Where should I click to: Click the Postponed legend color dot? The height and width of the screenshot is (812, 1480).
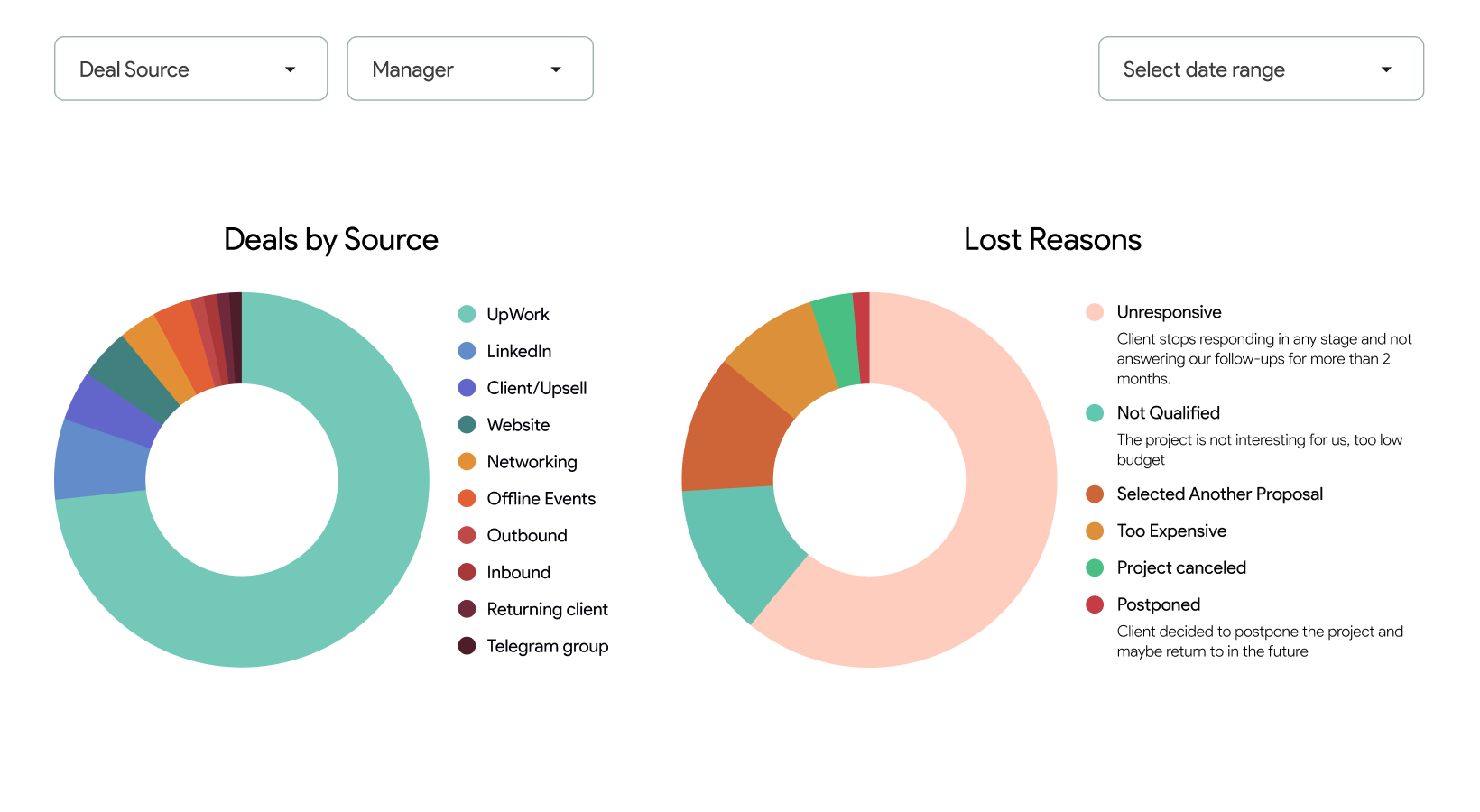pos(1094,604)
